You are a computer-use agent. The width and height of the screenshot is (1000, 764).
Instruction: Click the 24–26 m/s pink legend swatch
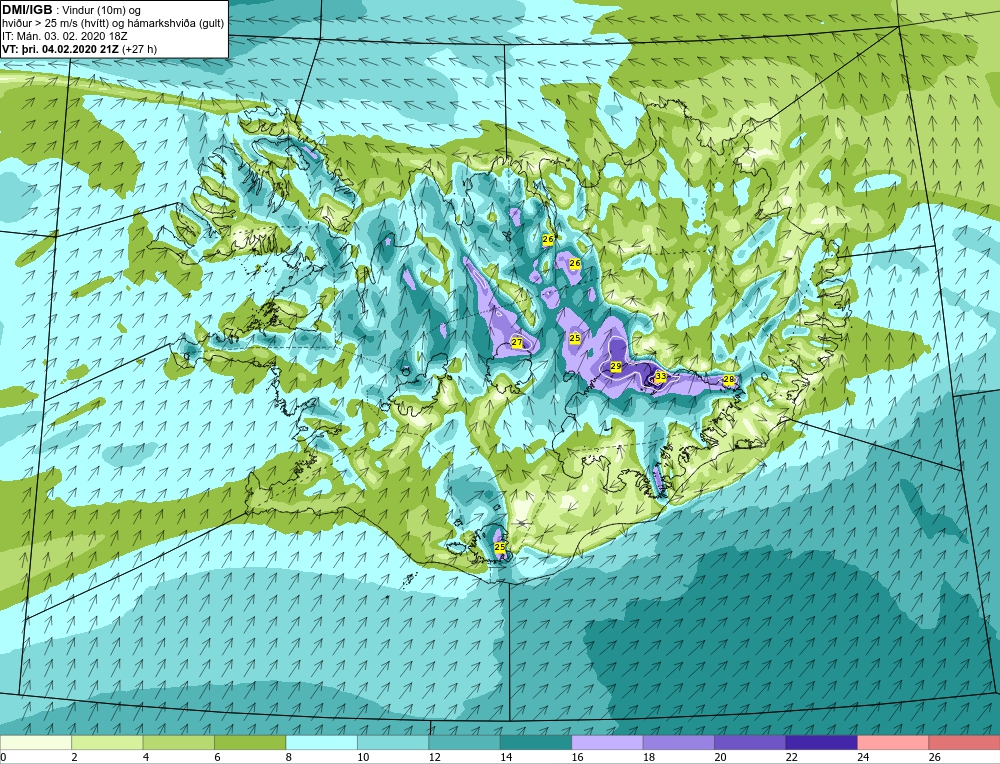pos(893,742)
